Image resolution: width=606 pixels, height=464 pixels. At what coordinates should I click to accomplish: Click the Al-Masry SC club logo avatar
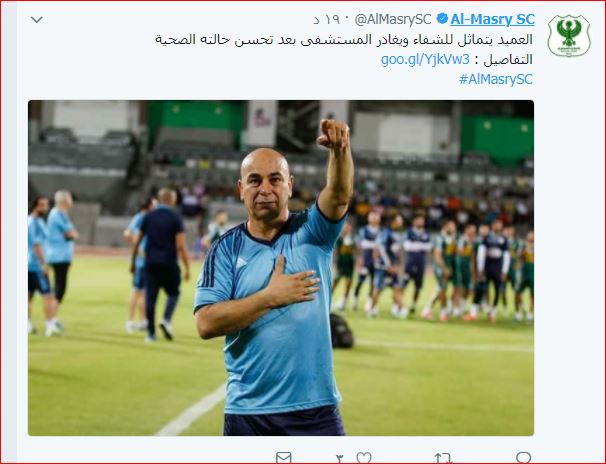[x=569, y=36]
